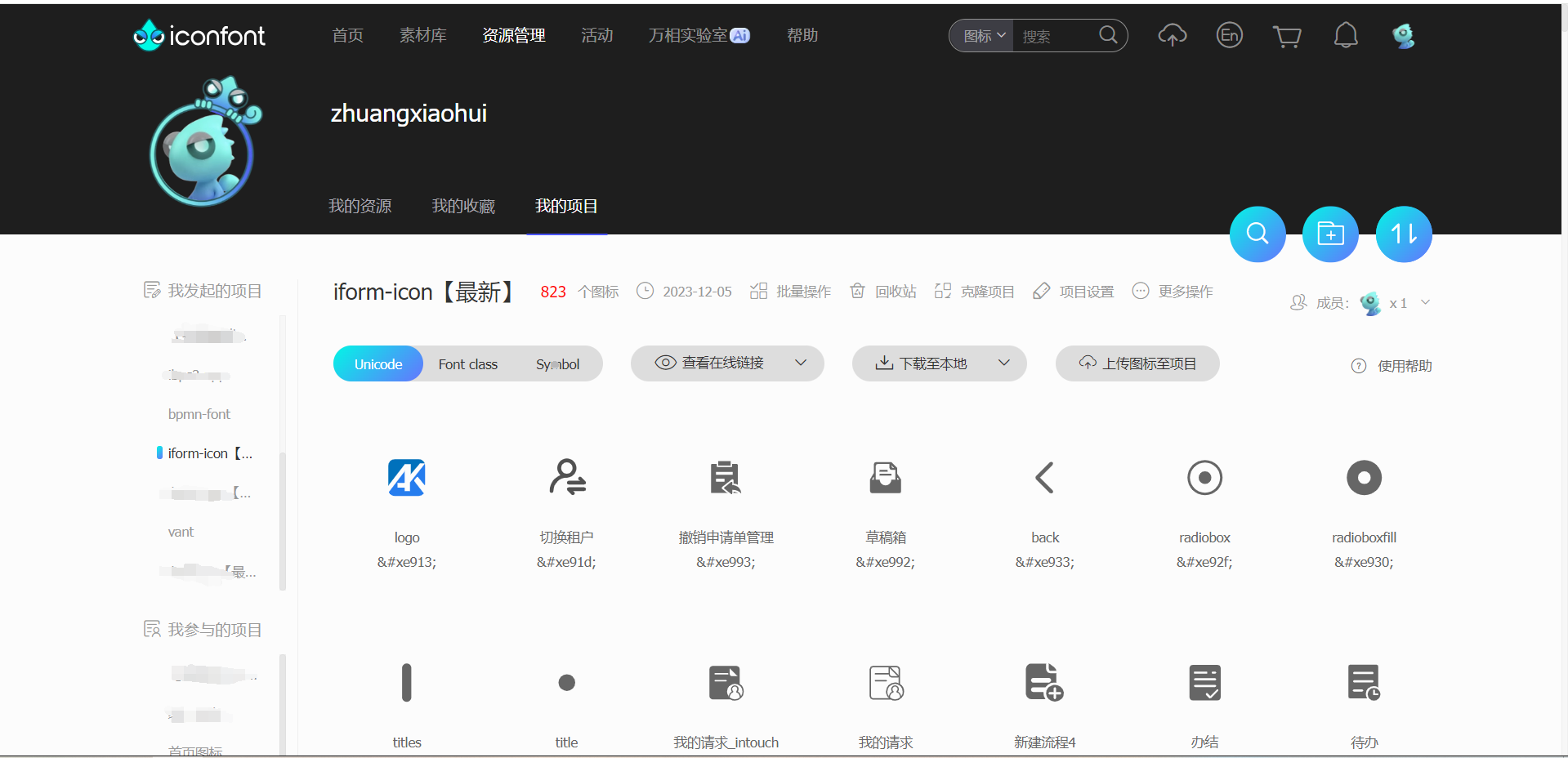Switch to 我的收藏 tab

[463, 206]
